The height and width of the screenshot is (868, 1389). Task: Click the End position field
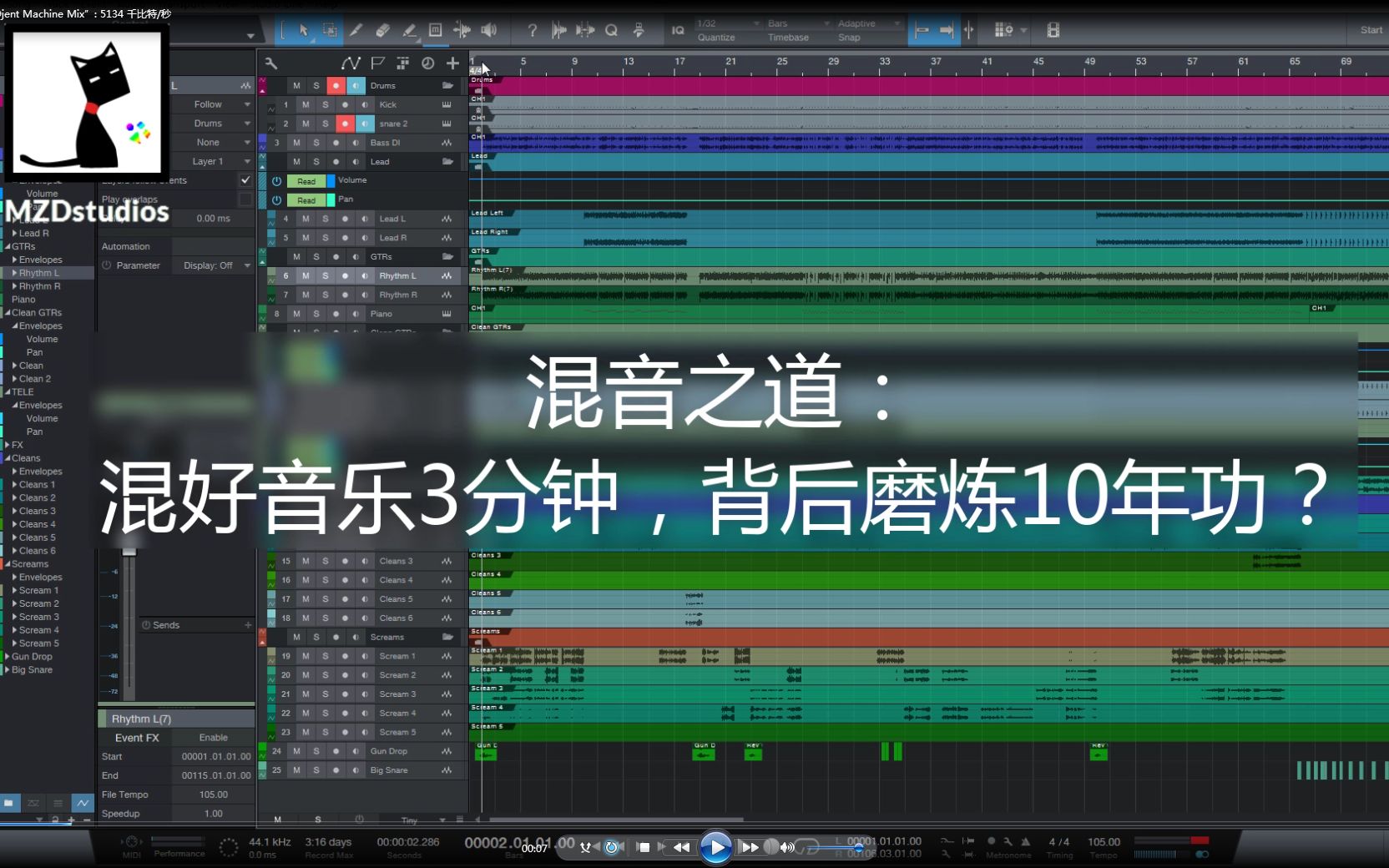[x=215, y=775]
